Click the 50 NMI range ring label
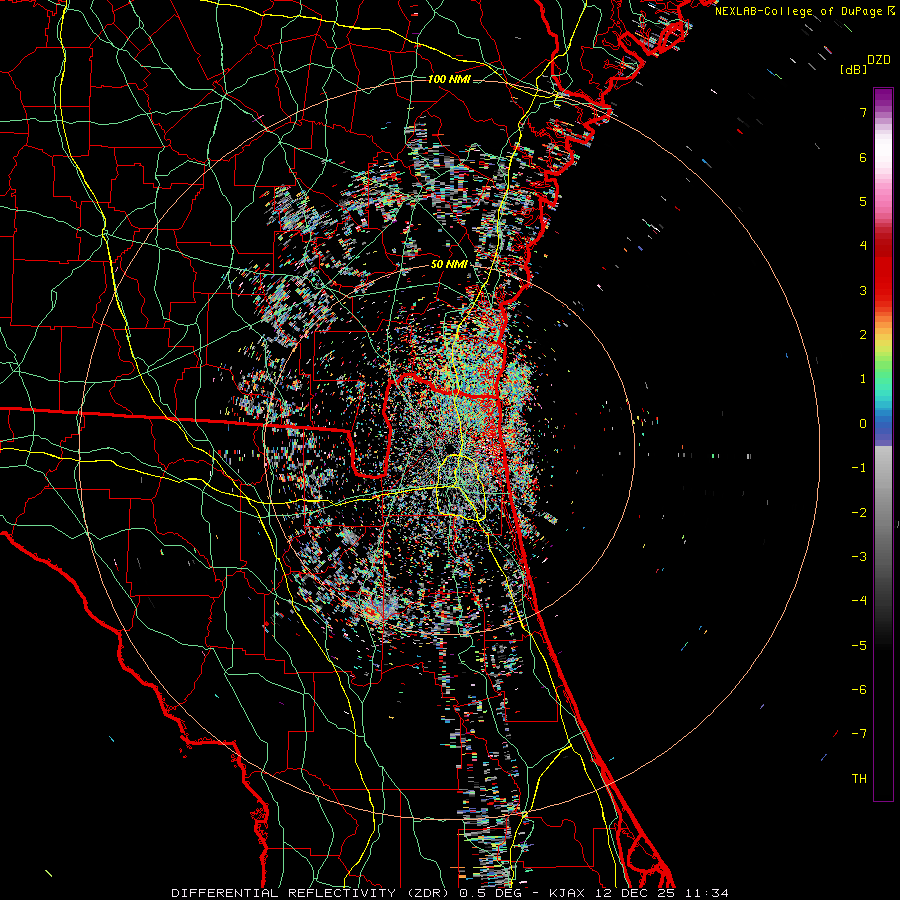The height and width of the screenshot is (900, 900). pos(449,264)
